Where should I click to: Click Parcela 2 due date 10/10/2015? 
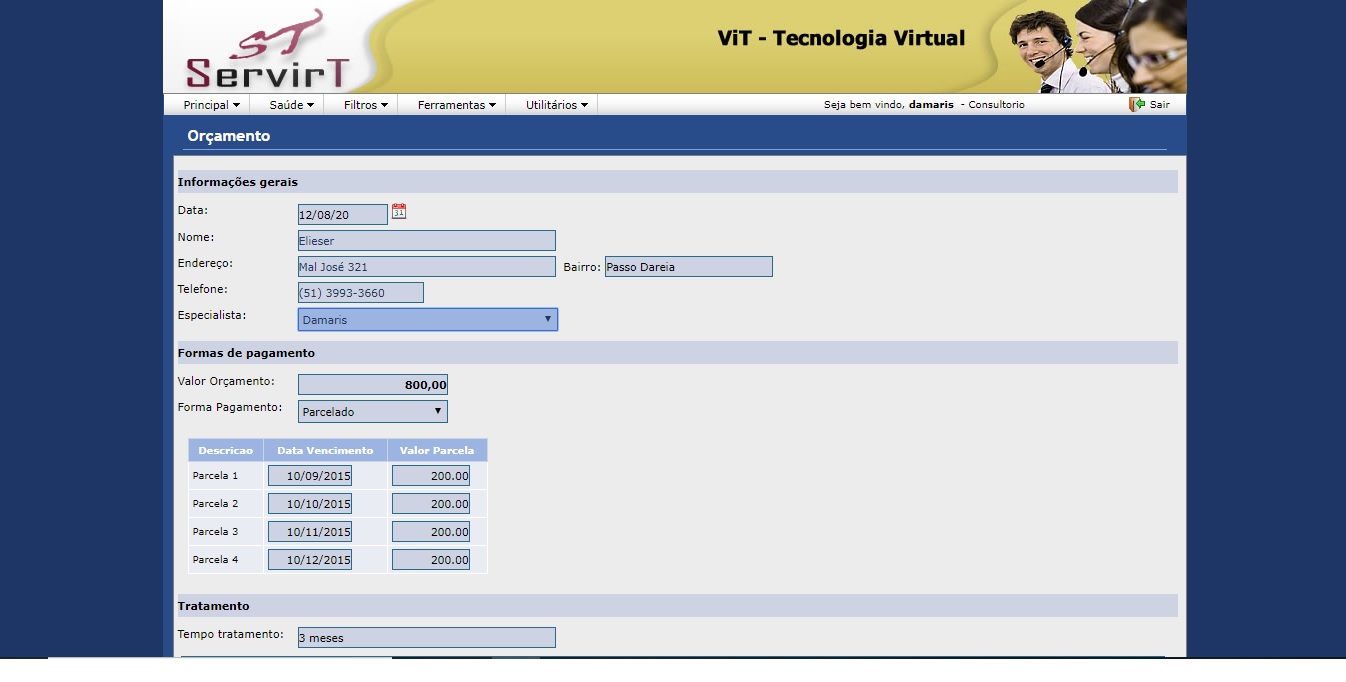click(x=310, y=504)
